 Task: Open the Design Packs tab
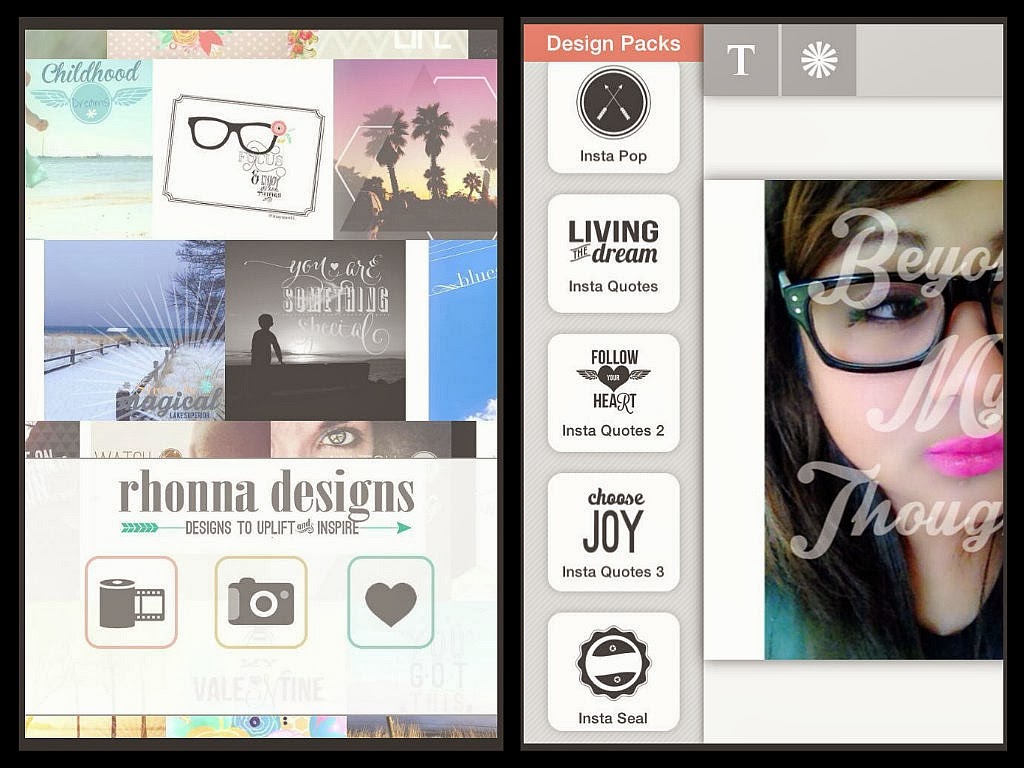pos(613,44)
